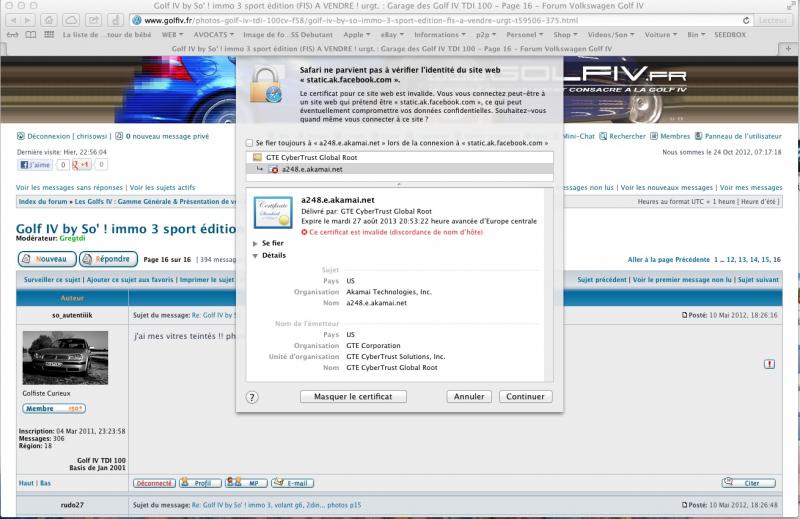Open the Top Sites grid icon
The image size is (800, 519).
[x=49, y=35]
